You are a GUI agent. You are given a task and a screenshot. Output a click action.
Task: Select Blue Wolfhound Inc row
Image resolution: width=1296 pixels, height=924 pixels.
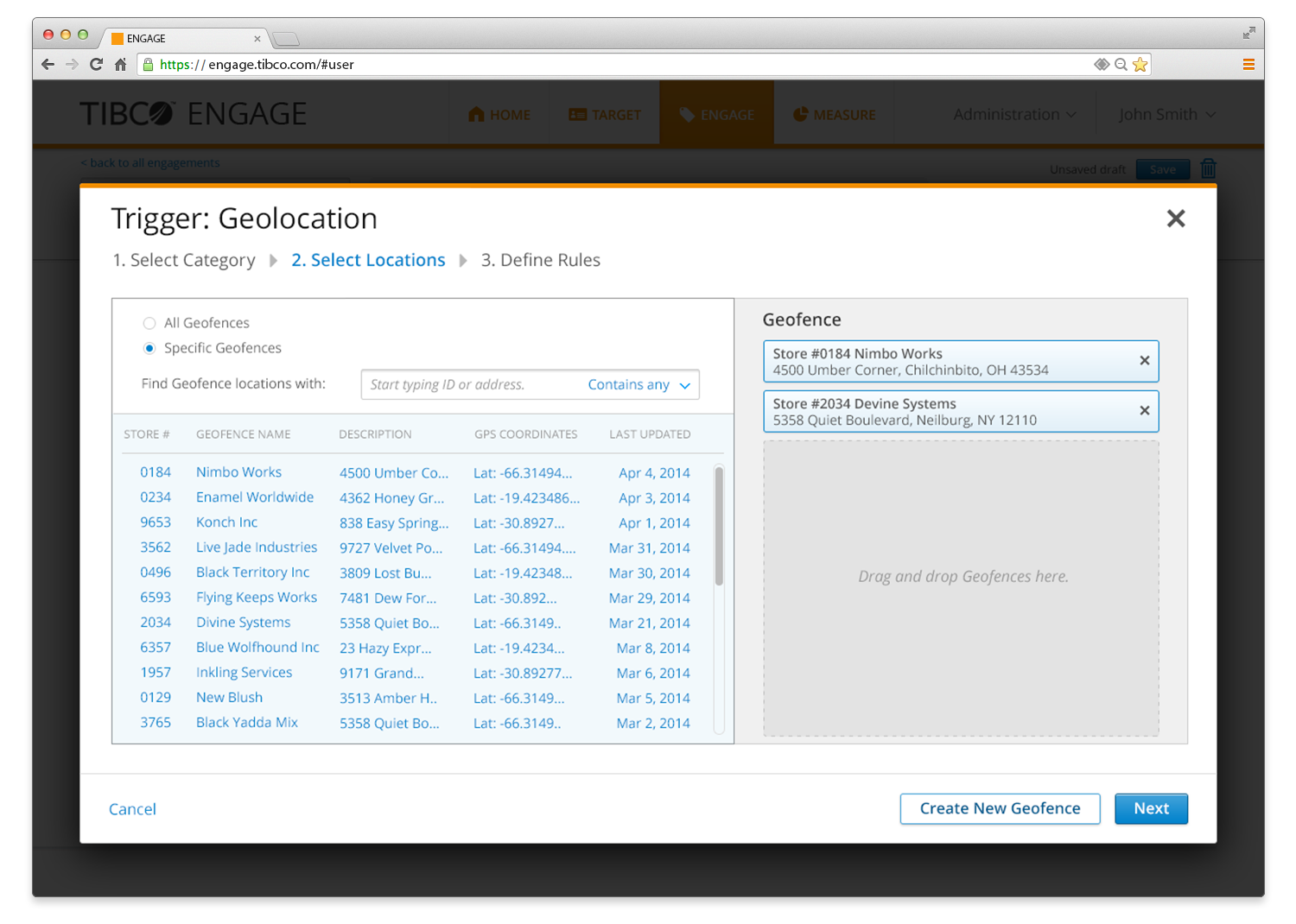pyautogui.click(x=416, y=648)
